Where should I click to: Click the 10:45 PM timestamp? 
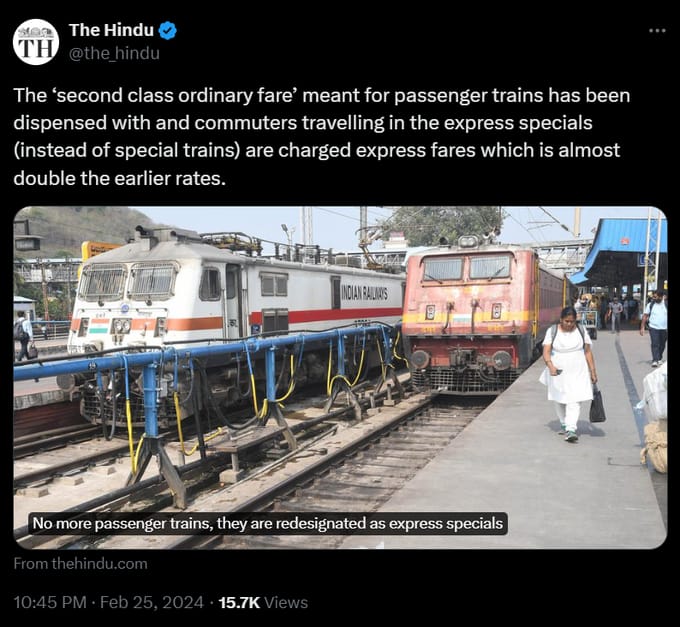tap(50, 602)
